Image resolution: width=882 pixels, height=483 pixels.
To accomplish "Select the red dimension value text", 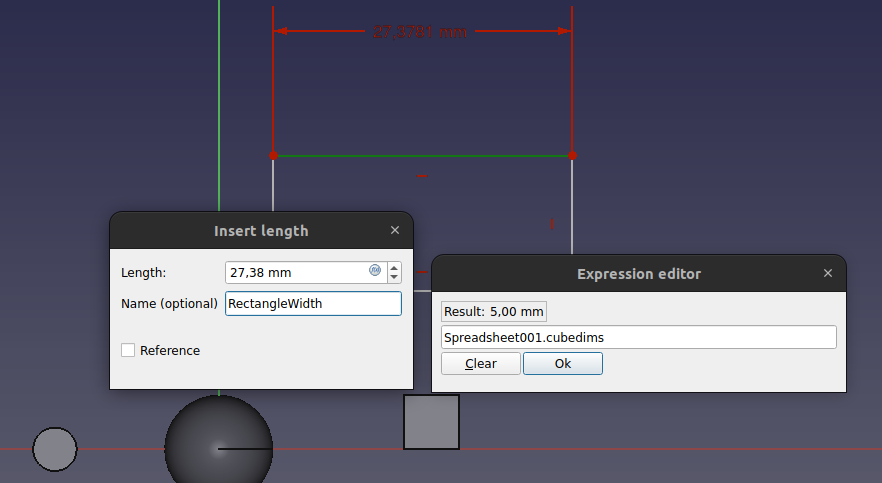I will [x=419, y=32].
